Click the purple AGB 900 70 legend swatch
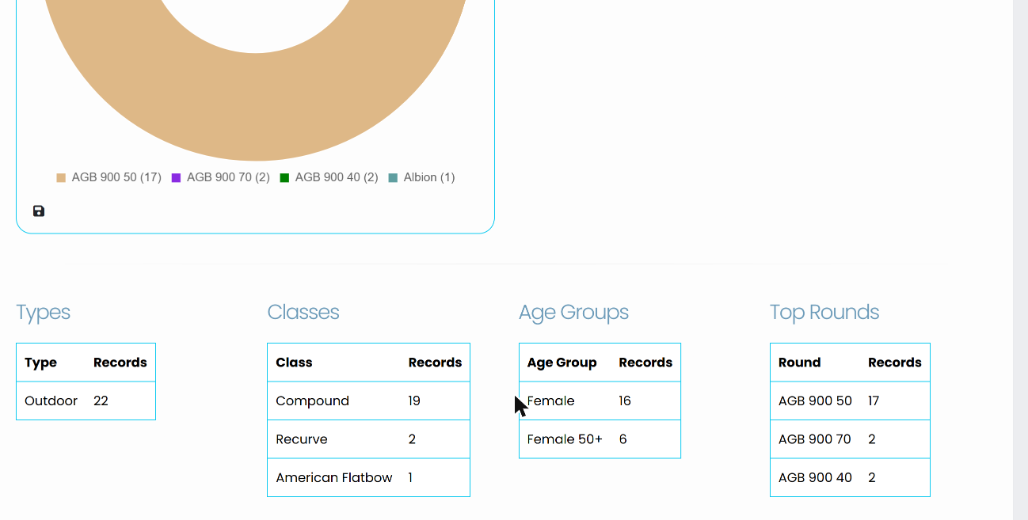1028x520 pixels. pos(176,178)
